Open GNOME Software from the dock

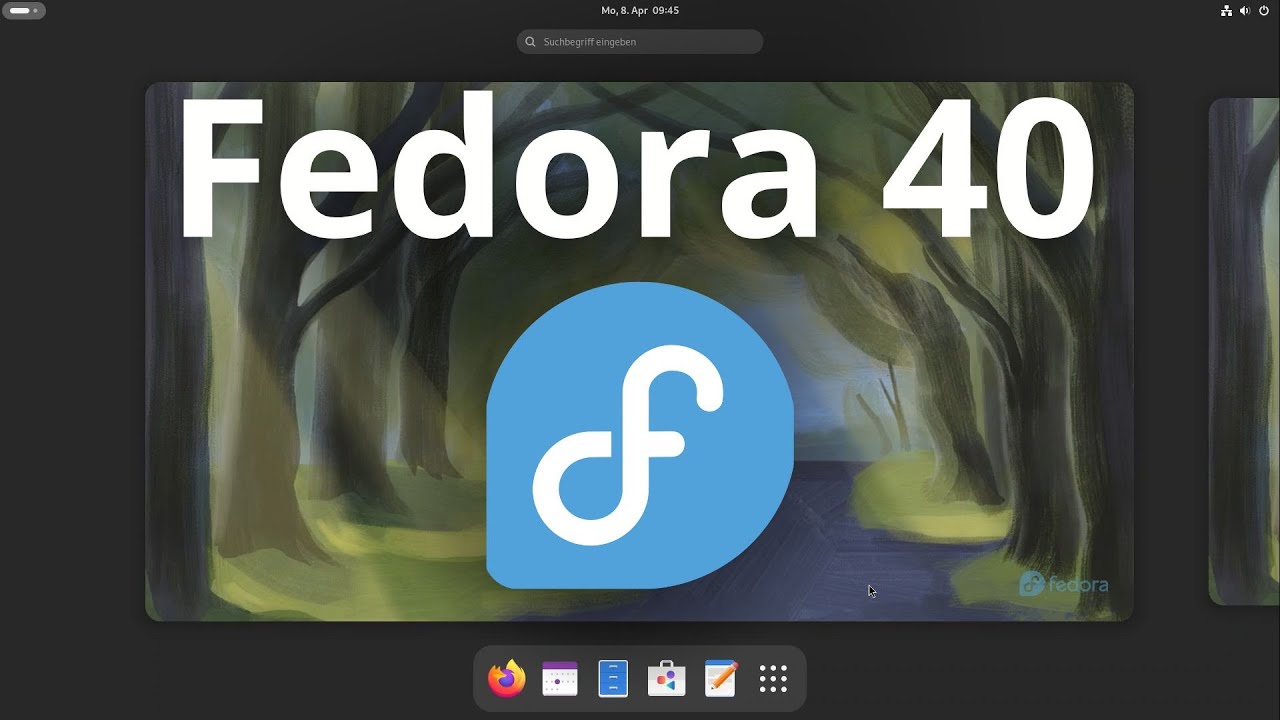pyautogui.click(x=666, y=677)
